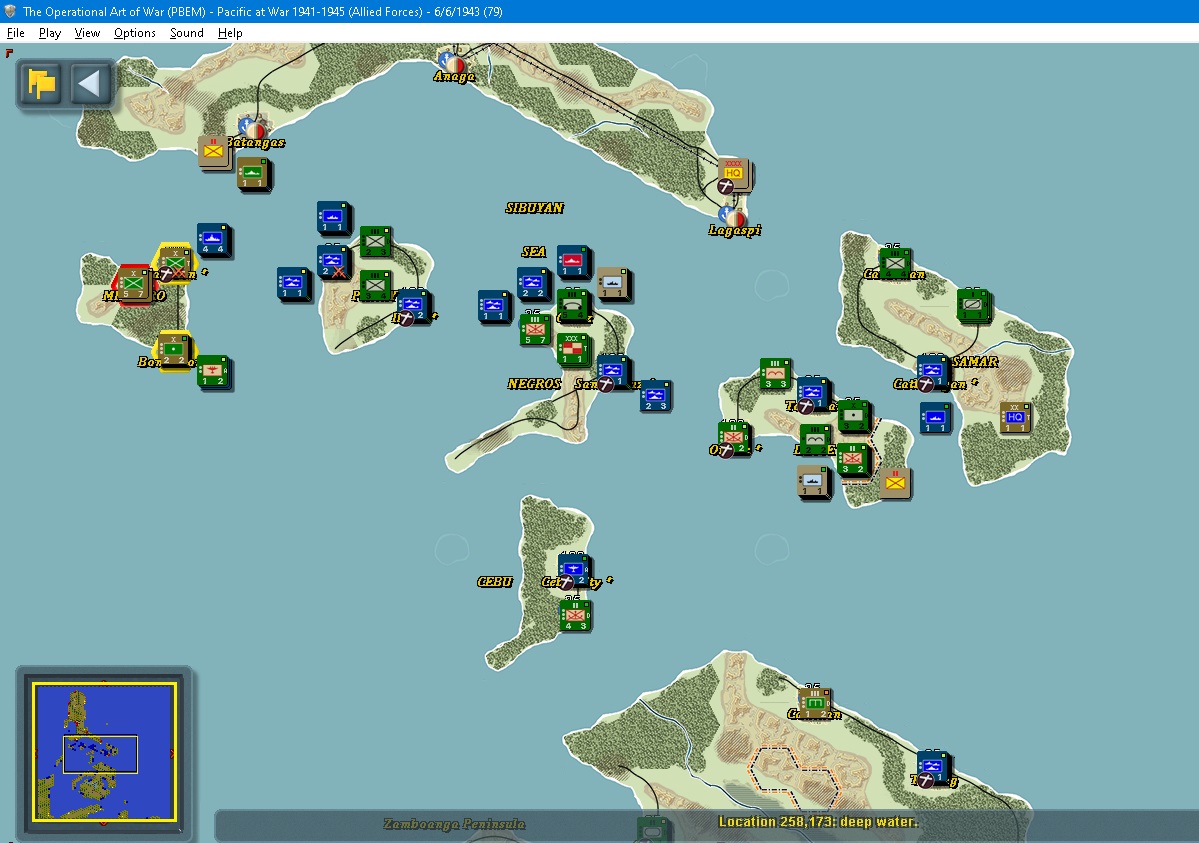Click the SIBUYAN map label
Screen dimensions: 1199x843
[535, 208]
